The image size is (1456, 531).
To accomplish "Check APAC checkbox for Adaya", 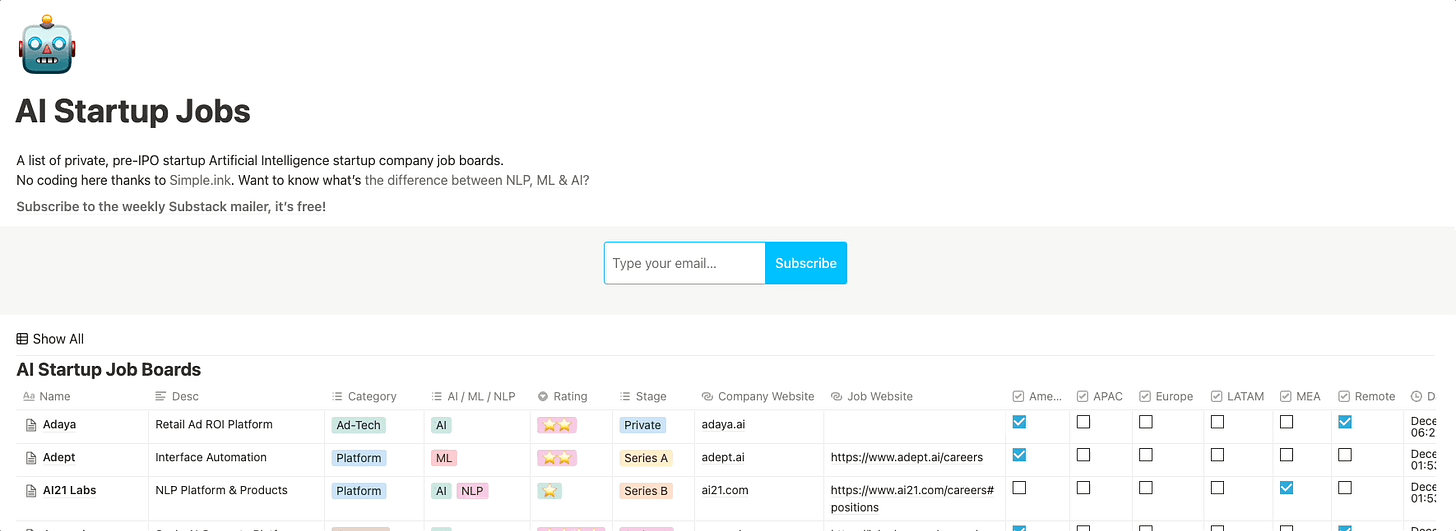I will click(1083, 422).
